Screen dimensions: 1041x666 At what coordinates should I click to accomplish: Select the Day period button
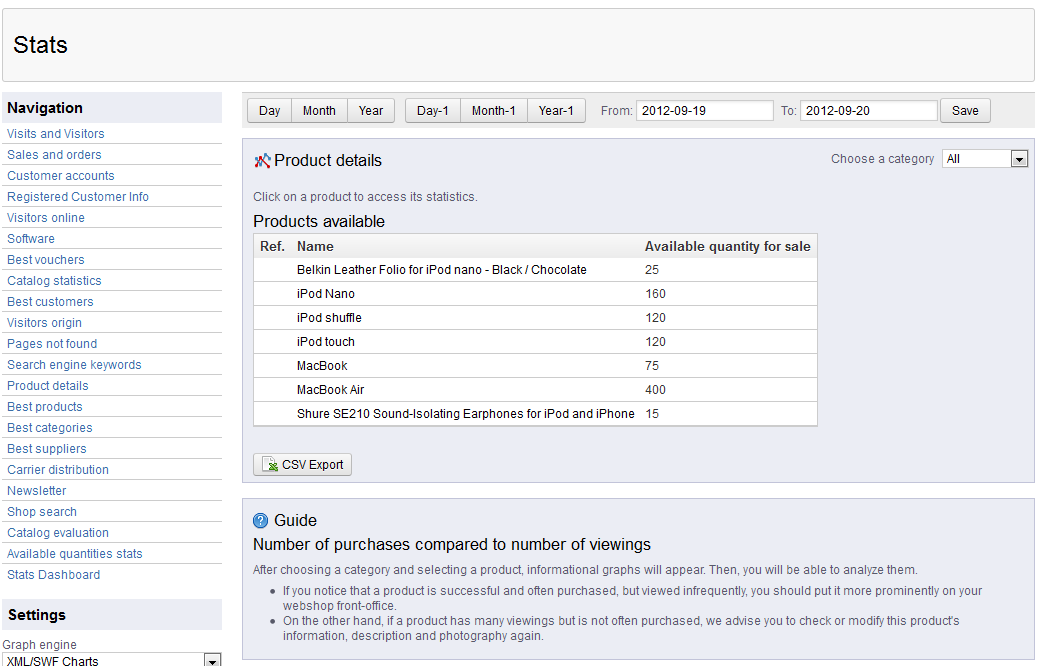pos(269,111)
